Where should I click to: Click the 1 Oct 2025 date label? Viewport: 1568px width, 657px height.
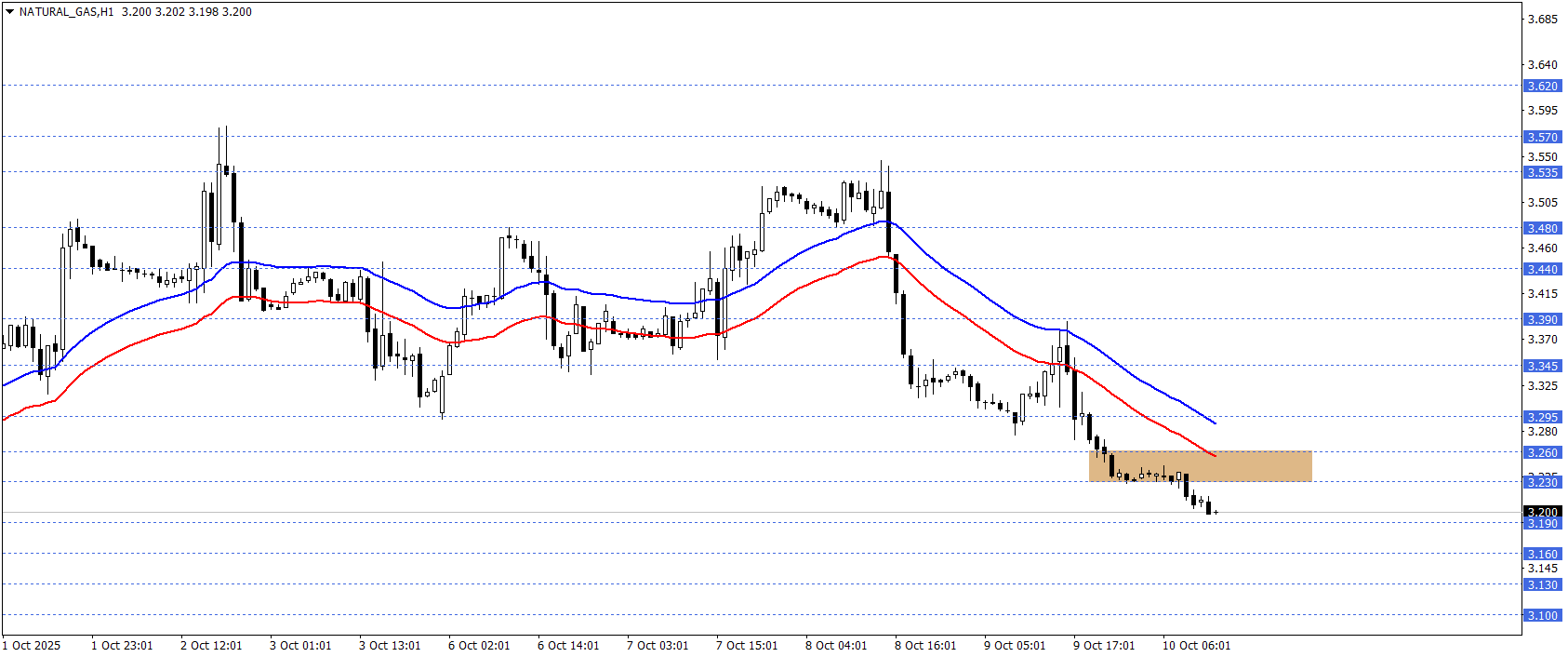(32, 645)
